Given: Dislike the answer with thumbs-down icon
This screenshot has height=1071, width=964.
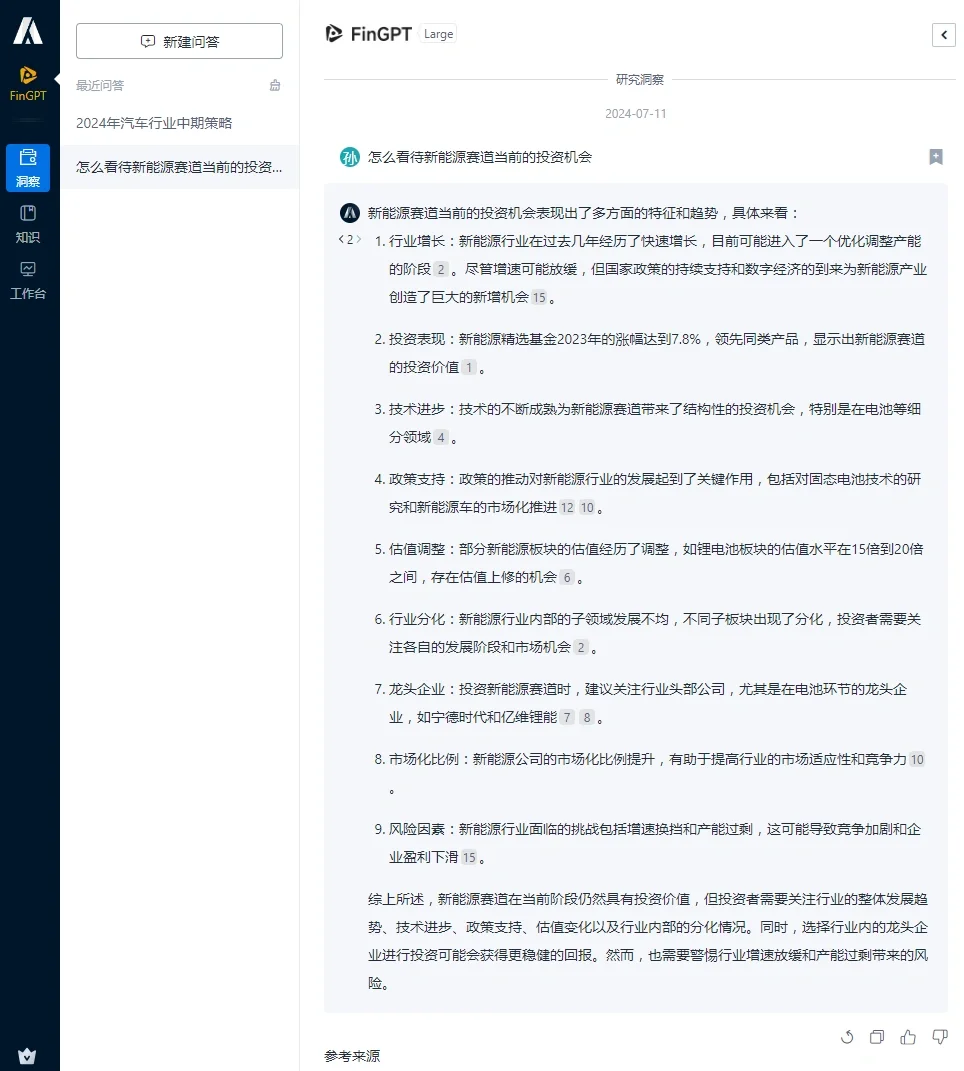Looking at the screenshot, I should (940, 1037).
